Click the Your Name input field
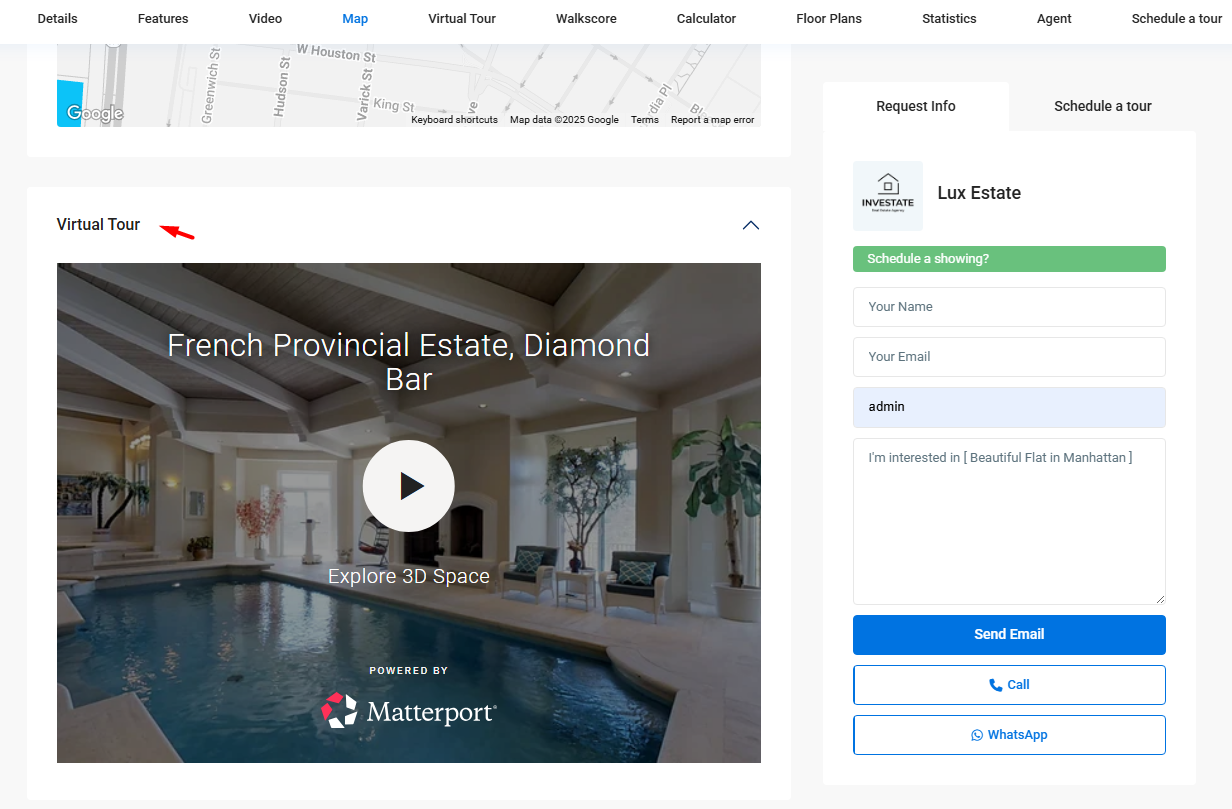 pos(1008,307)
